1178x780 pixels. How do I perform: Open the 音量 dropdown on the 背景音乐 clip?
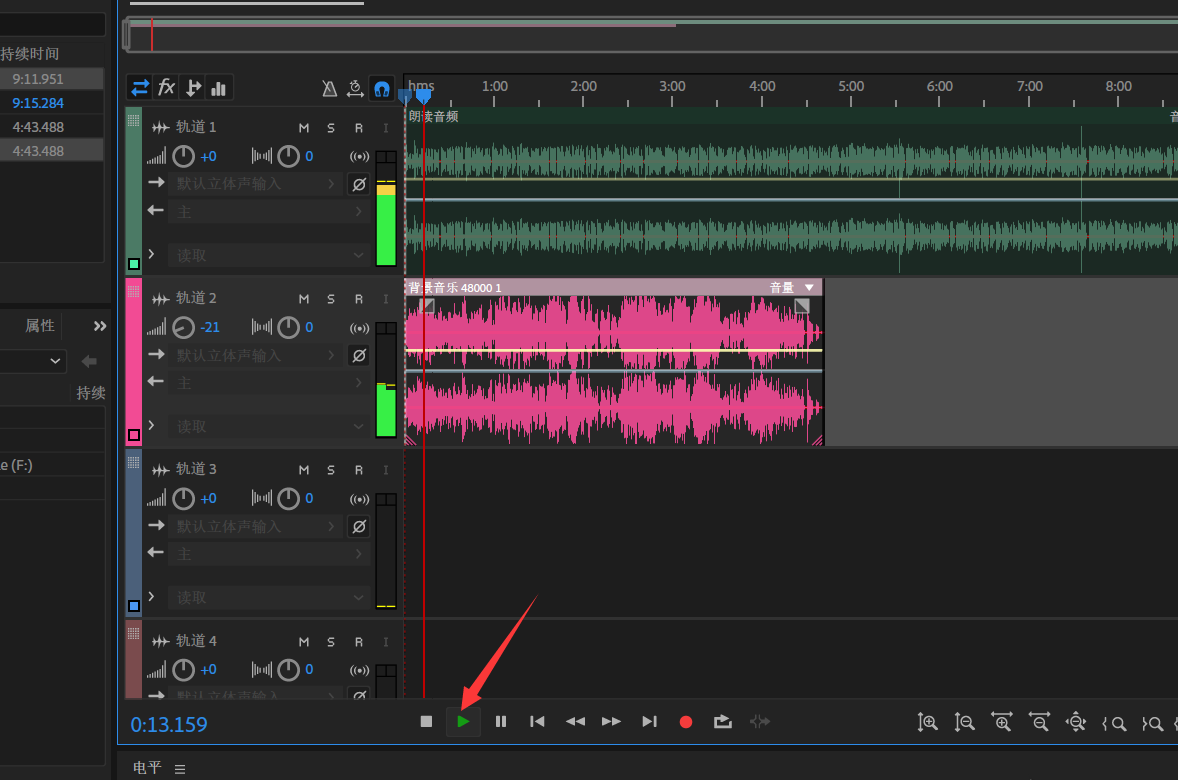(x=809, y=288)
